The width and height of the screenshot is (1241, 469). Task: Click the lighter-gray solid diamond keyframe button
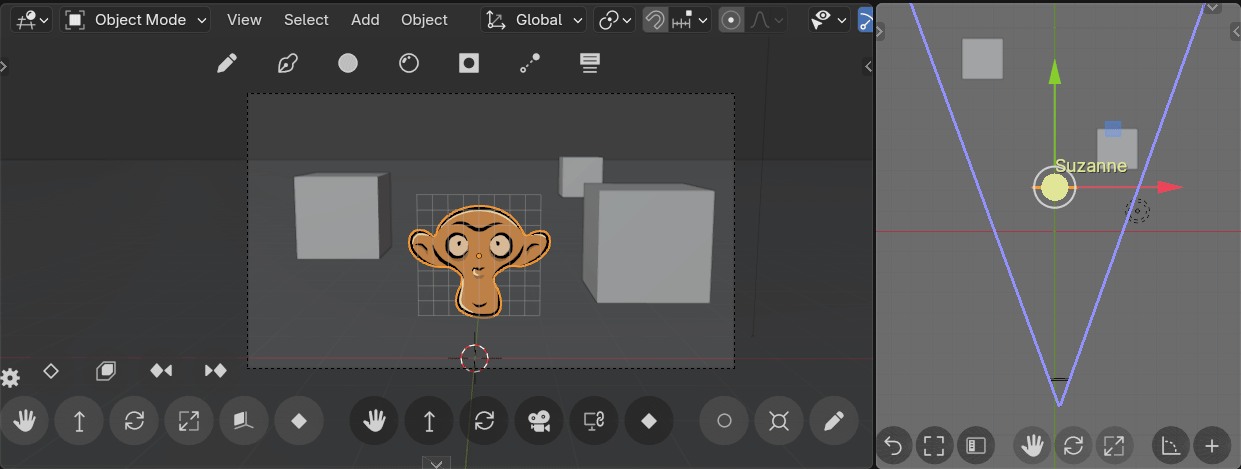coord(298,421)
